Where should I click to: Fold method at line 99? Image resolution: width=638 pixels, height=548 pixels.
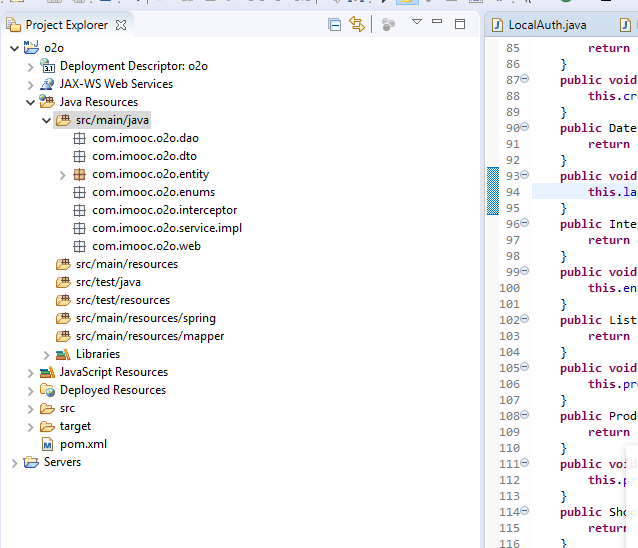tap(525, 271)
